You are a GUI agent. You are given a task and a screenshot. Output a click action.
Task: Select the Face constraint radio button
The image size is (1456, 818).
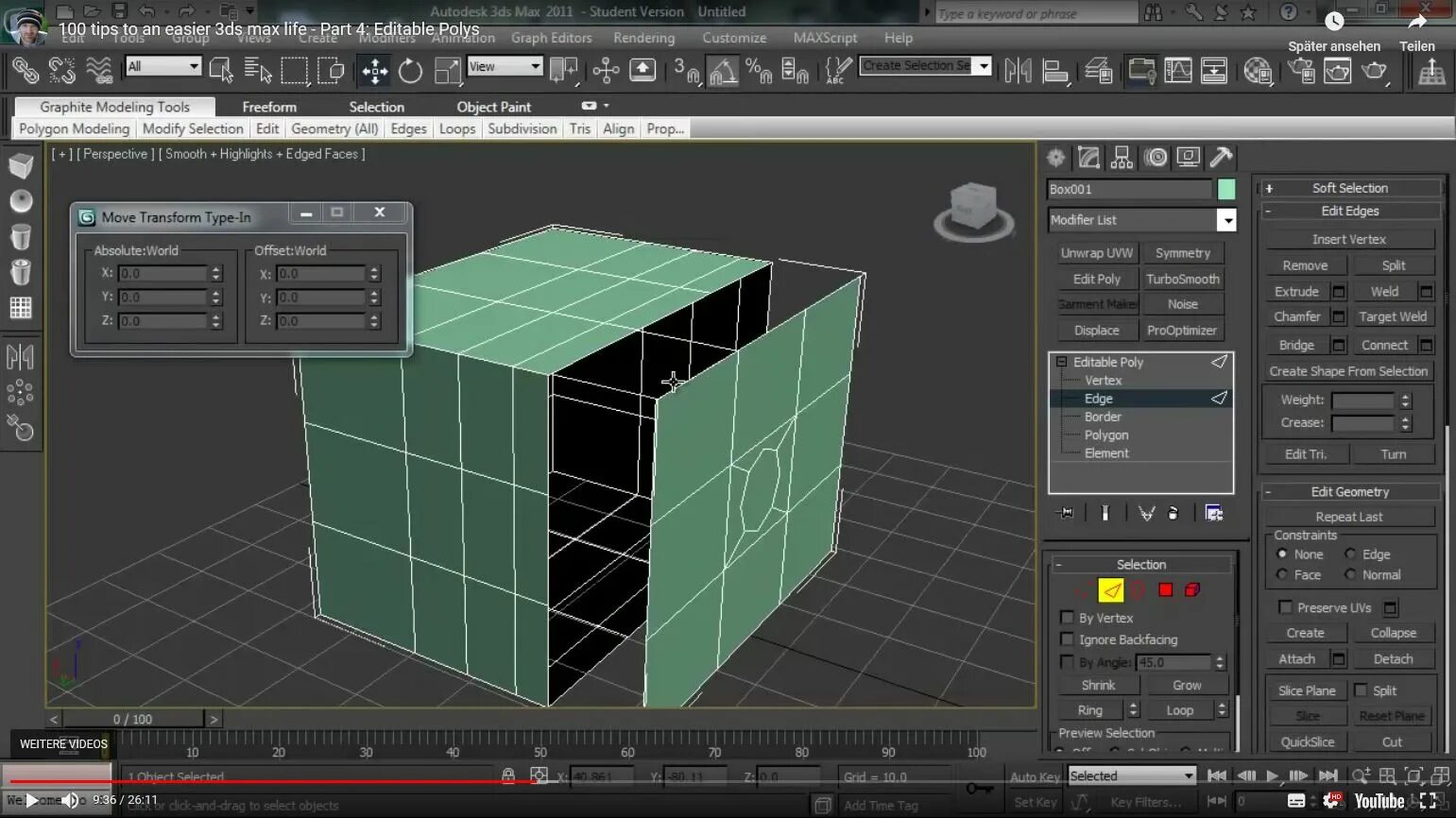(x=1282, y=574)
